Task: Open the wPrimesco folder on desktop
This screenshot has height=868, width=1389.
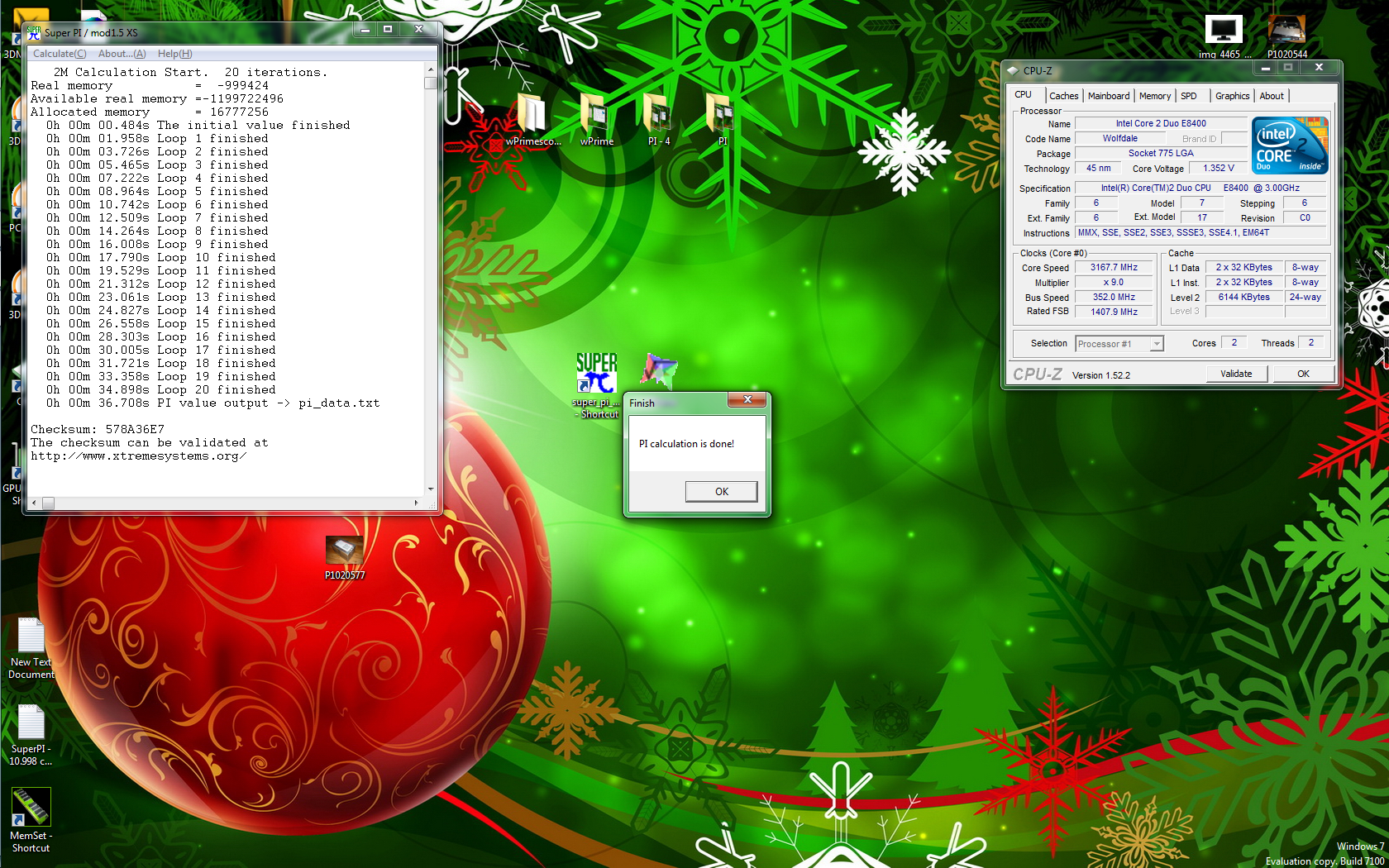Action: (x=533, y=118)
